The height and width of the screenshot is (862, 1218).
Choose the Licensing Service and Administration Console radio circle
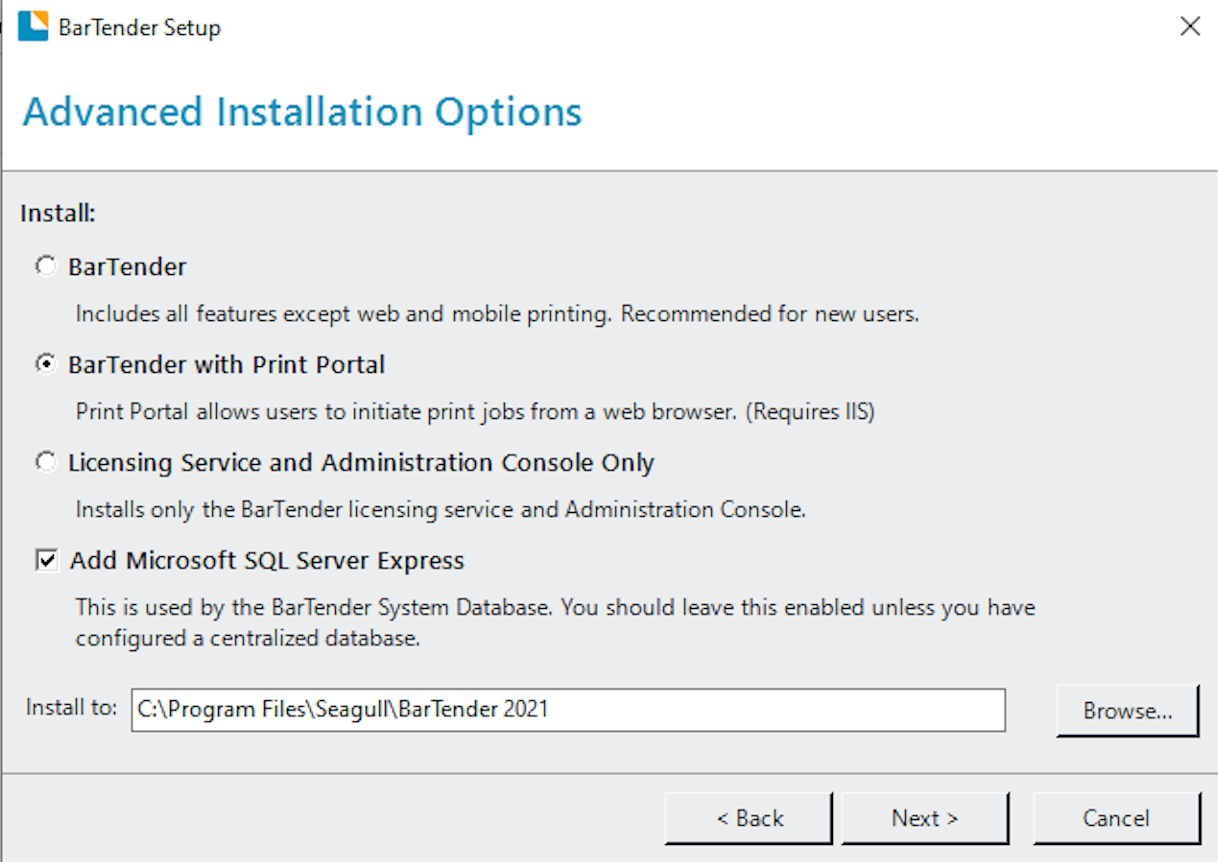point(46,463)
